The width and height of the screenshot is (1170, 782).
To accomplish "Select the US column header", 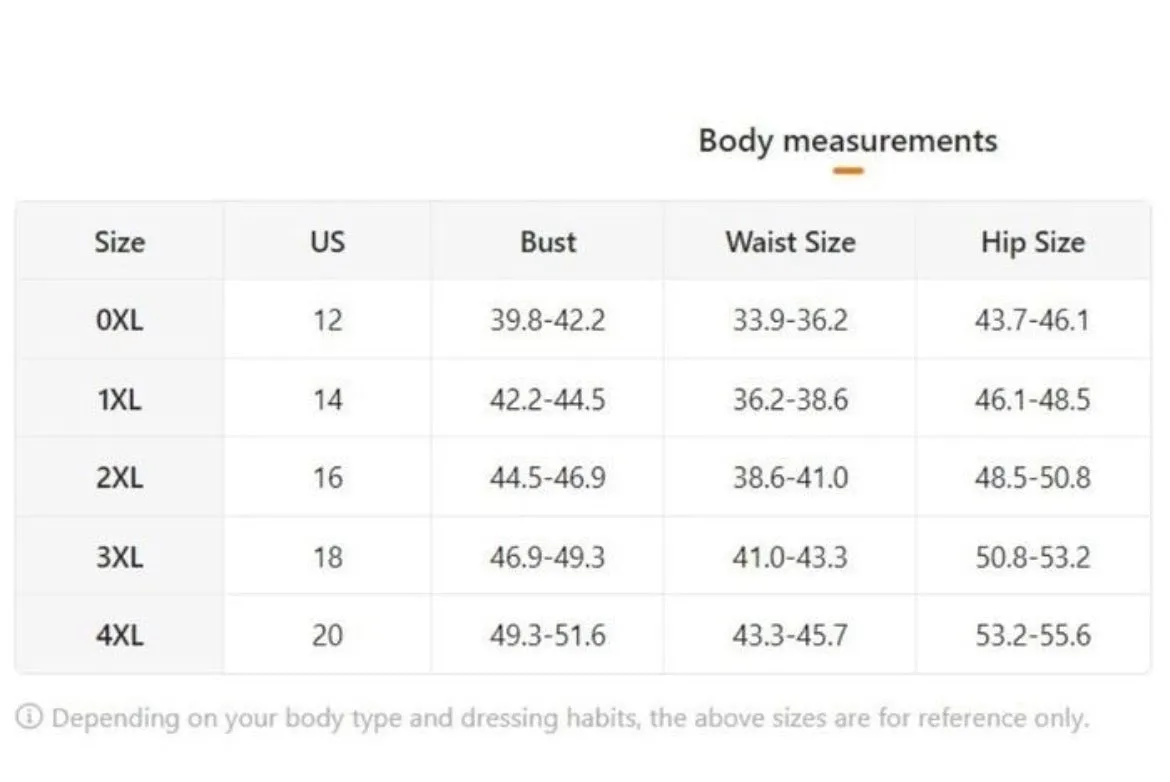I will [328, 243].
